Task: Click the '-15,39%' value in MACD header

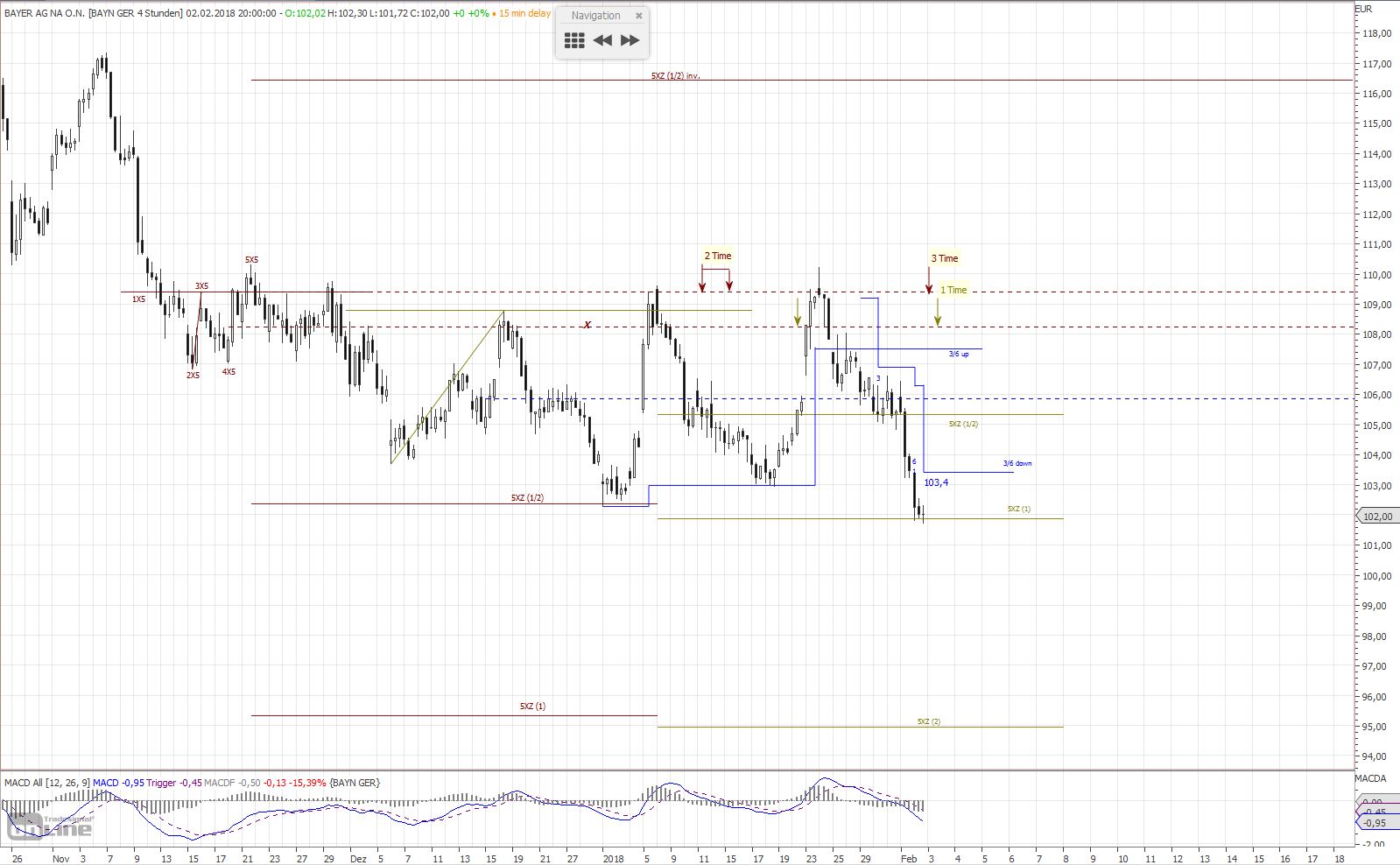Action: pos(307,783)
